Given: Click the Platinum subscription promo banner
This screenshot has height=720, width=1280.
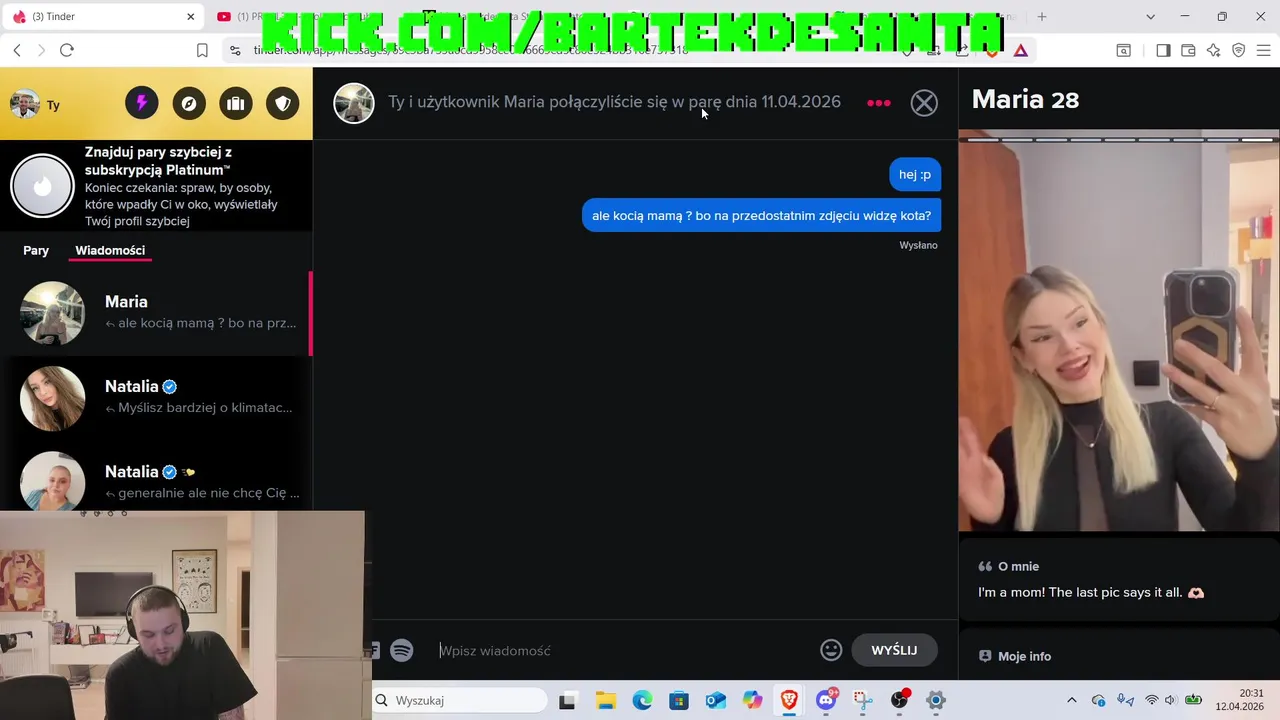Looking at the screenshot, I should 156,186.
